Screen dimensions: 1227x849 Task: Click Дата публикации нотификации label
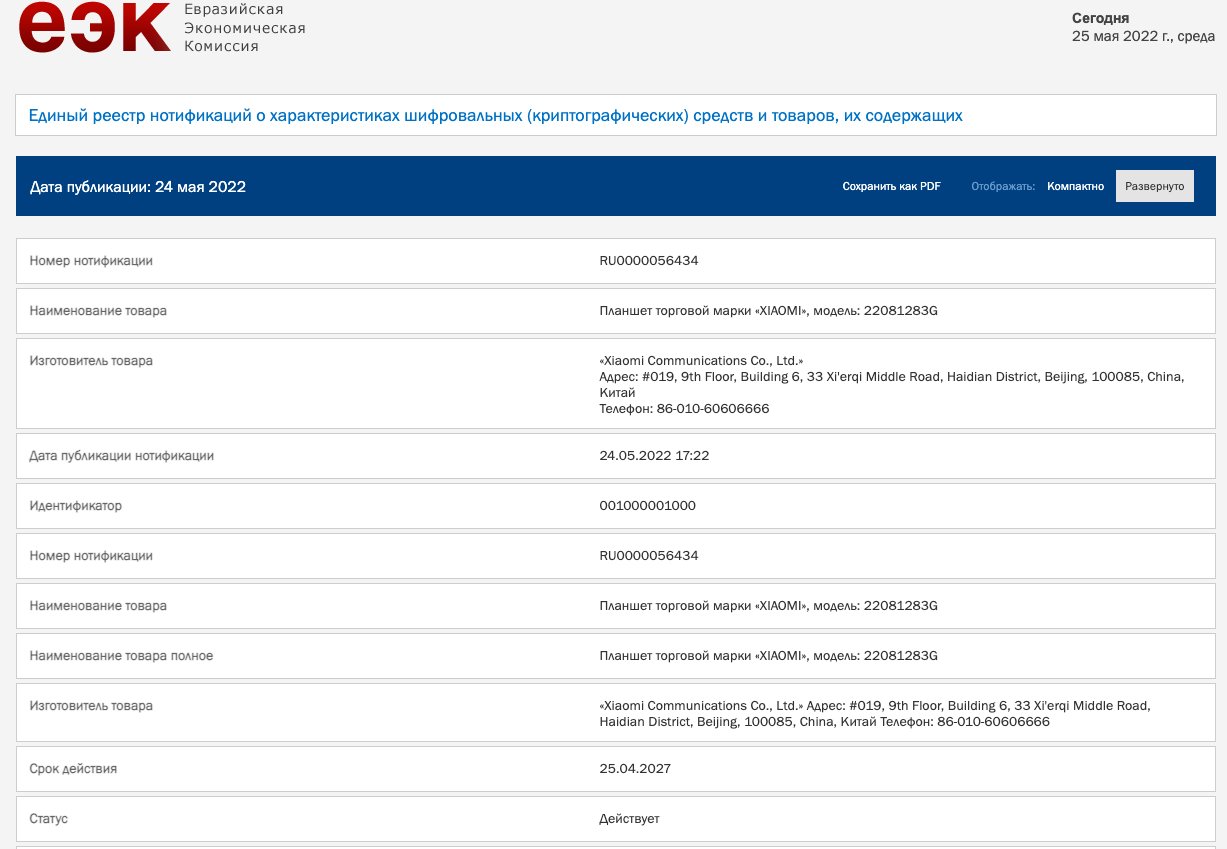(x=122, y=456)
